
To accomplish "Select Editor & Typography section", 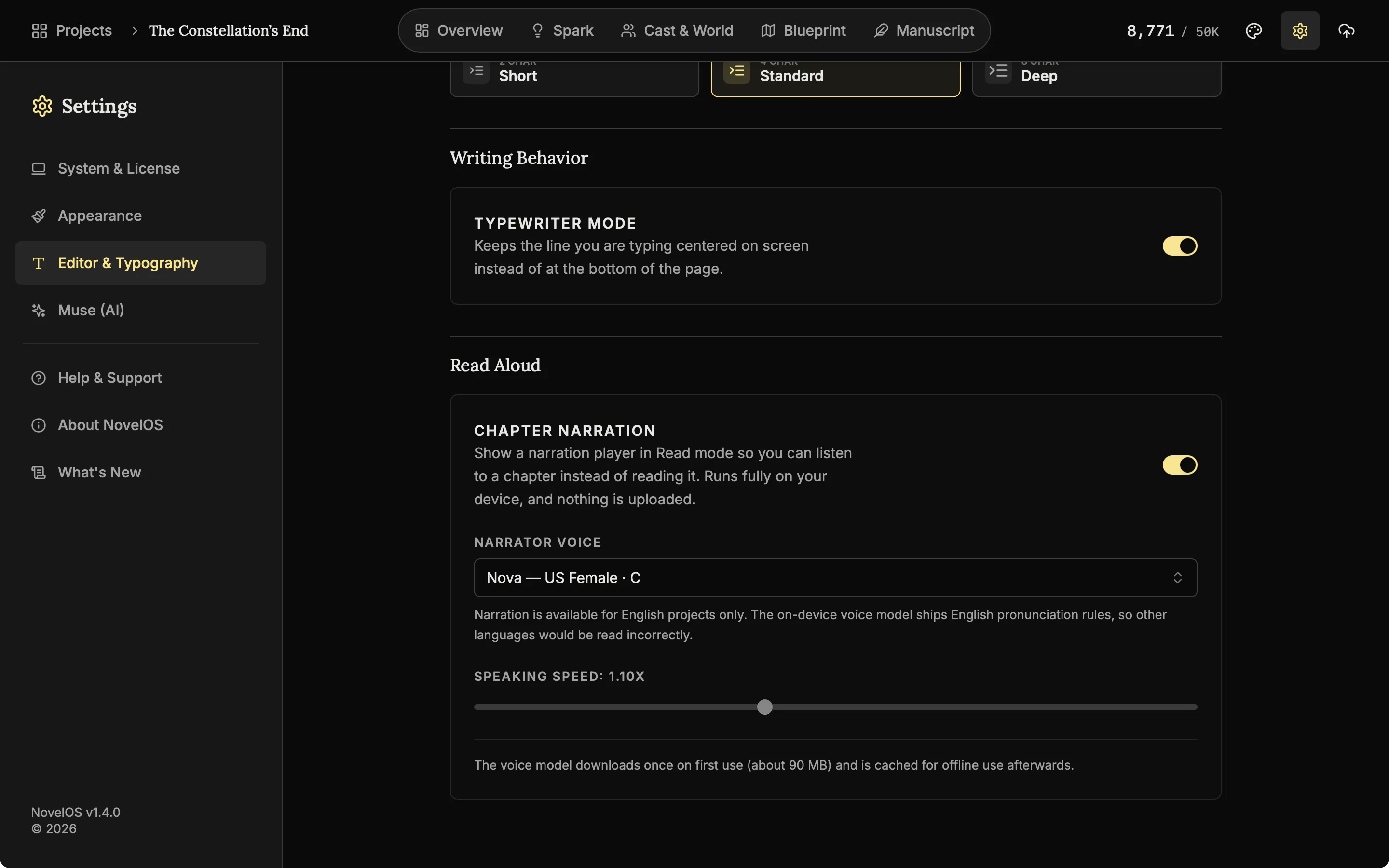I will [x=141, y=263].
